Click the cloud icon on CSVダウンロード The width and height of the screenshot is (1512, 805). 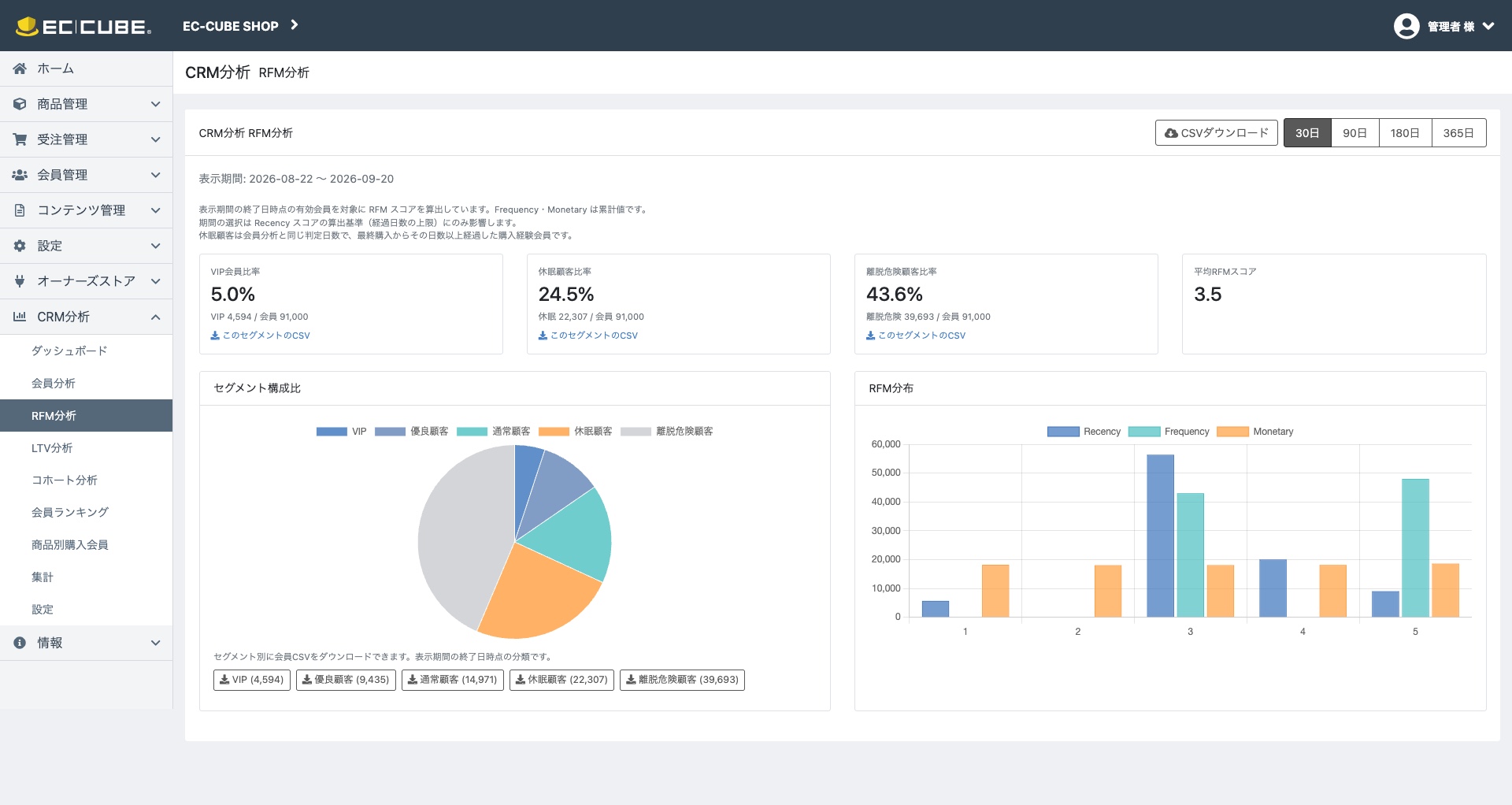pos(1171,133)
